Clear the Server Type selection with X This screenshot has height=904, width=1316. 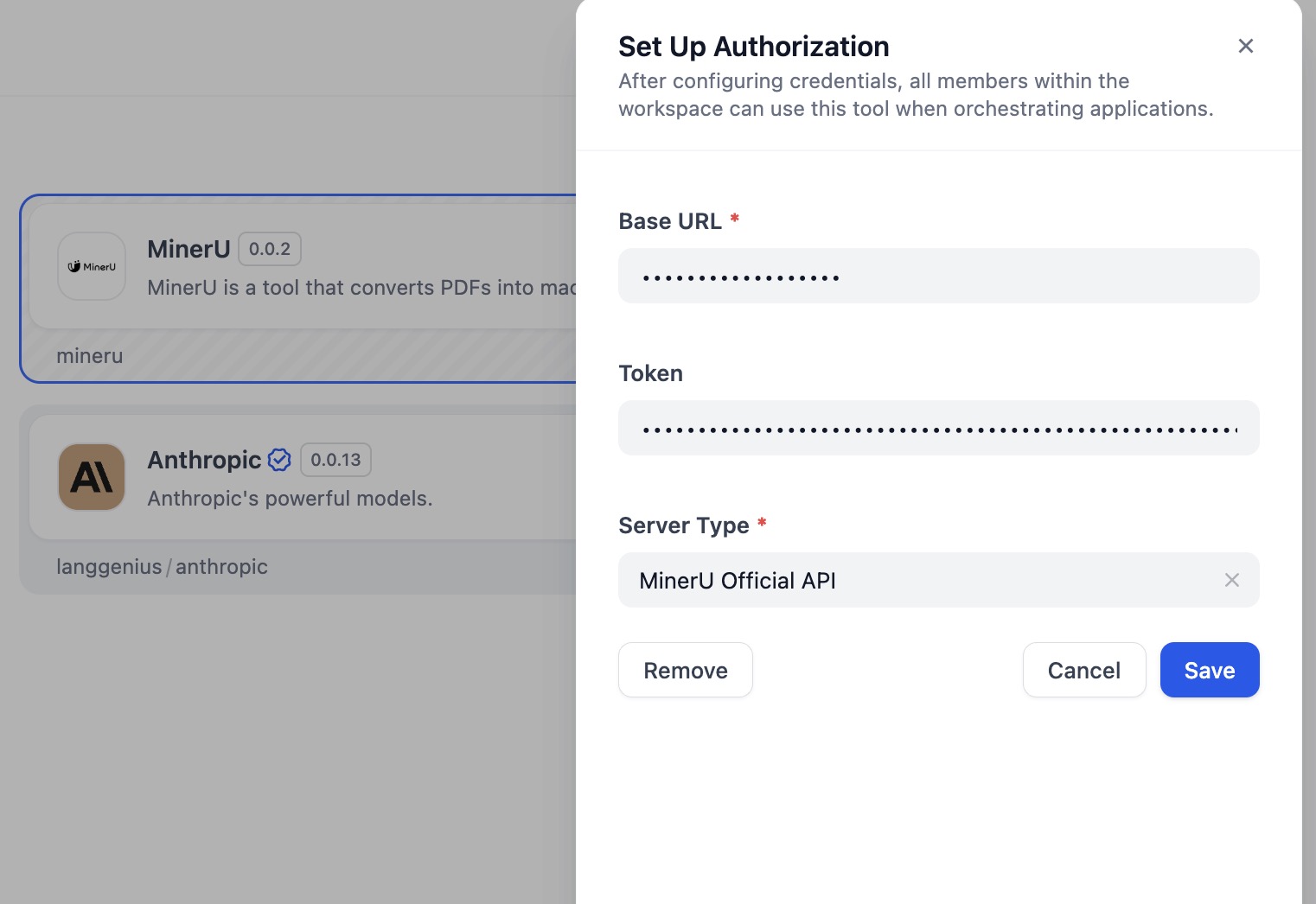1231,580
